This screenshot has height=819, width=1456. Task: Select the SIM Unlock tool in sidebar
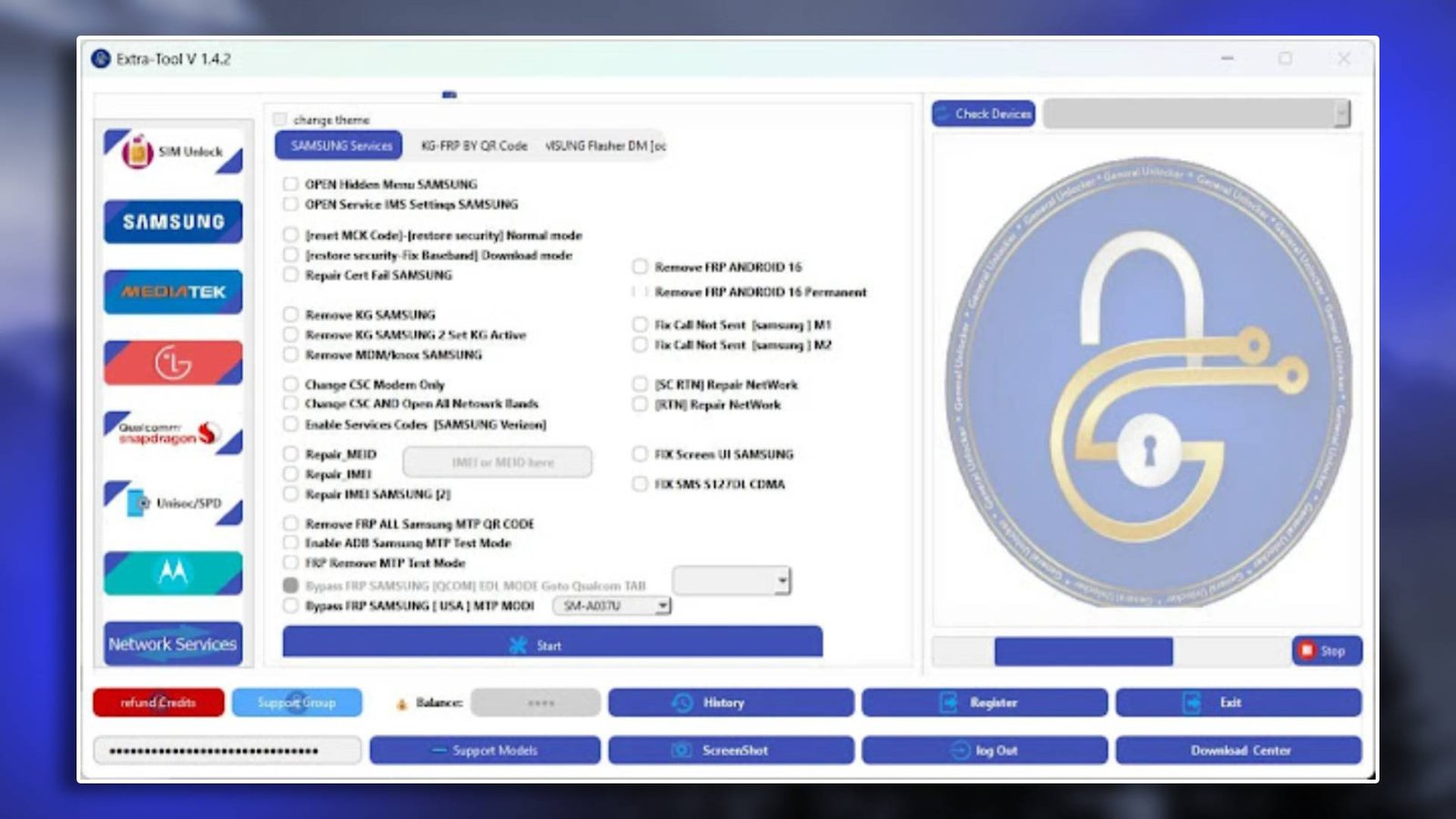[x=172, y=152]
